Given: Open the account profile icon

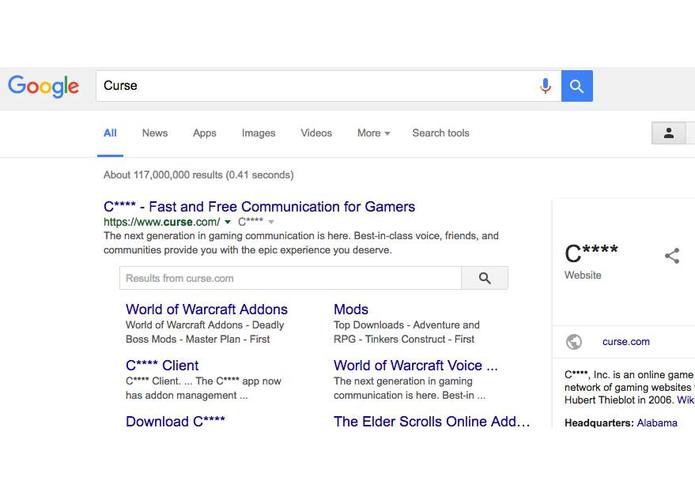Looking at the screenshot, I should click(x=668, y=133).
